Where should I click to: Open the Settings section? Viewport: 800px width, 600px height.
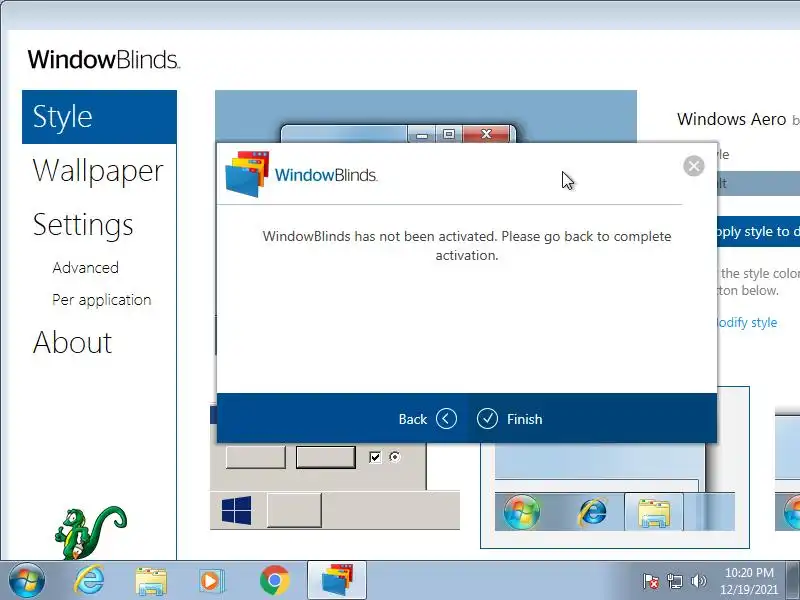(83, 224)
